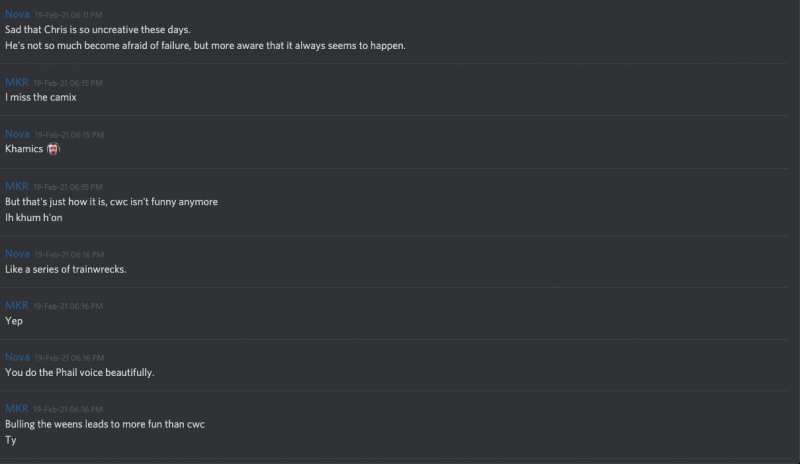800x464 pixels.
Task: Select the "Sad that Chris is so uncreative" message
Action: (x=97, y=30)
